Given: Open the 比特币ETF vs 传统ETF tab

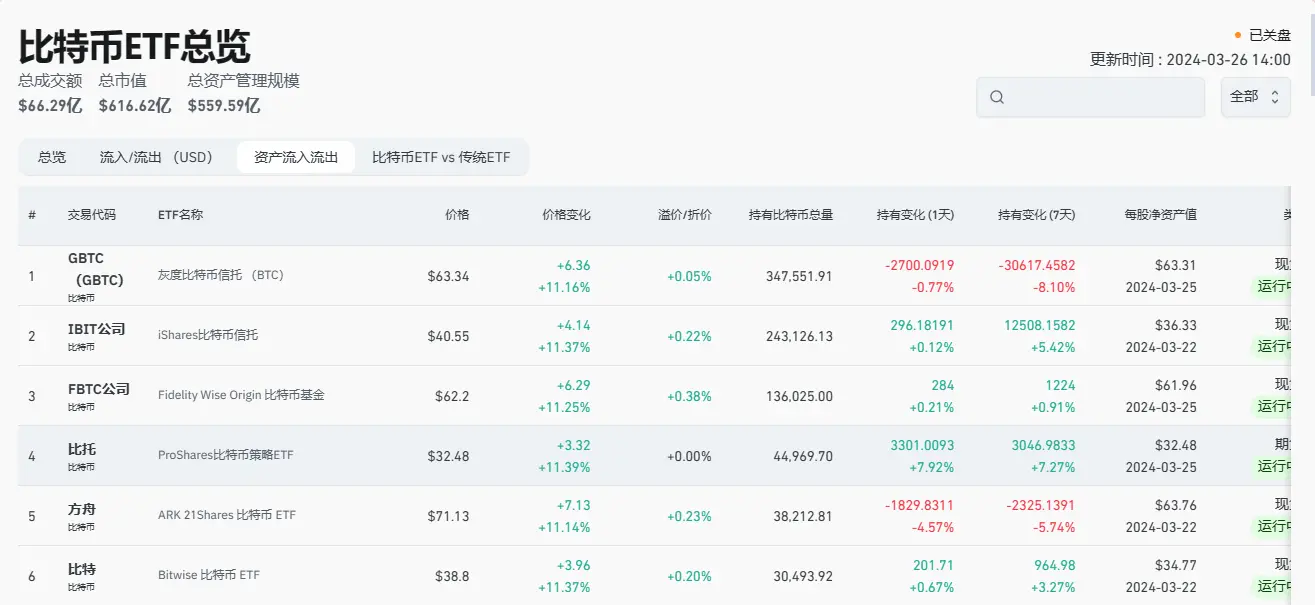Looking at the screenshot, I should (441, 157).
